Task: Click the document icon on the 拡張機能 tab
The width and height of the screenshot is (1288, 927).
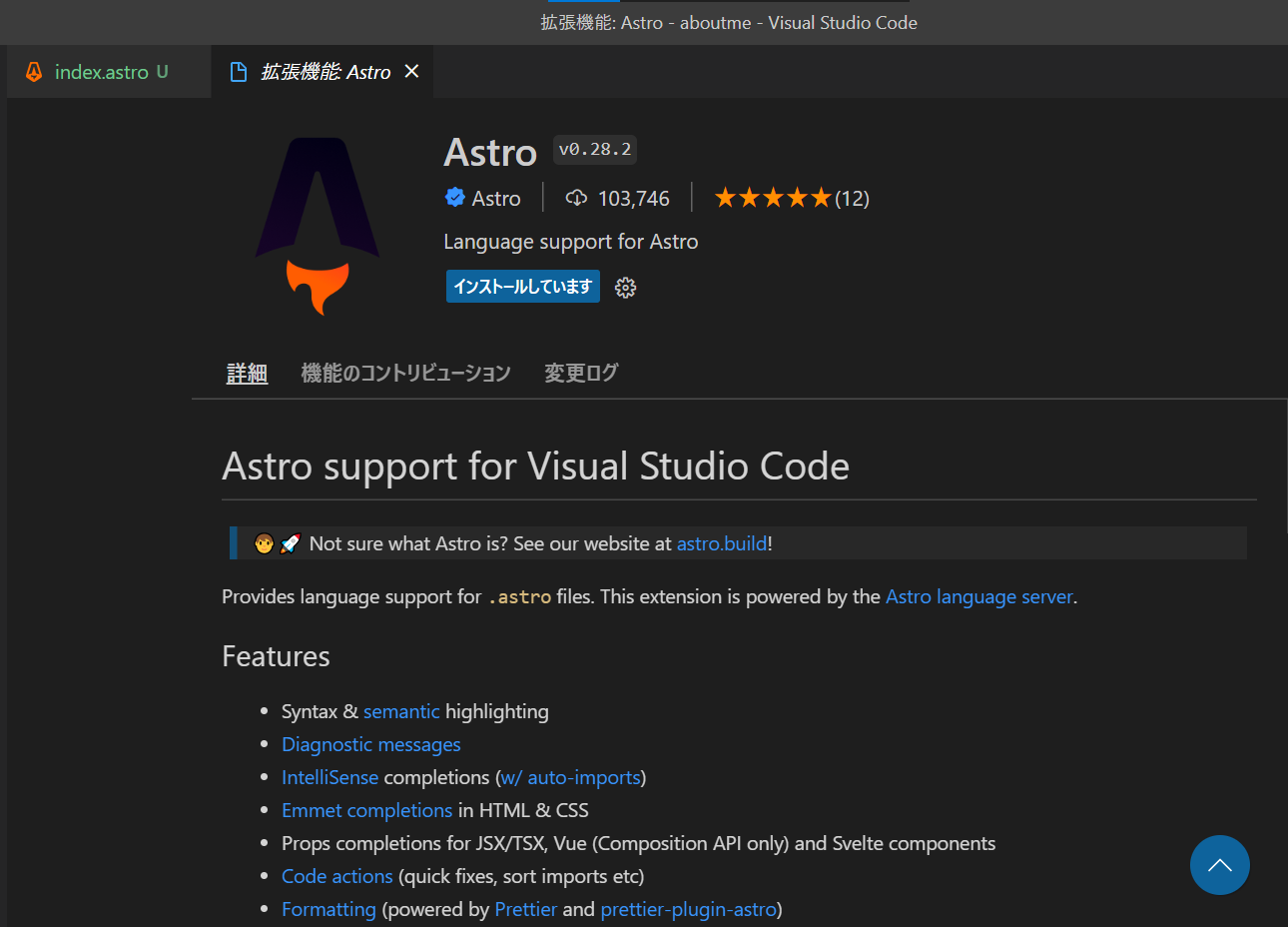Action: (x=239, y=71)
